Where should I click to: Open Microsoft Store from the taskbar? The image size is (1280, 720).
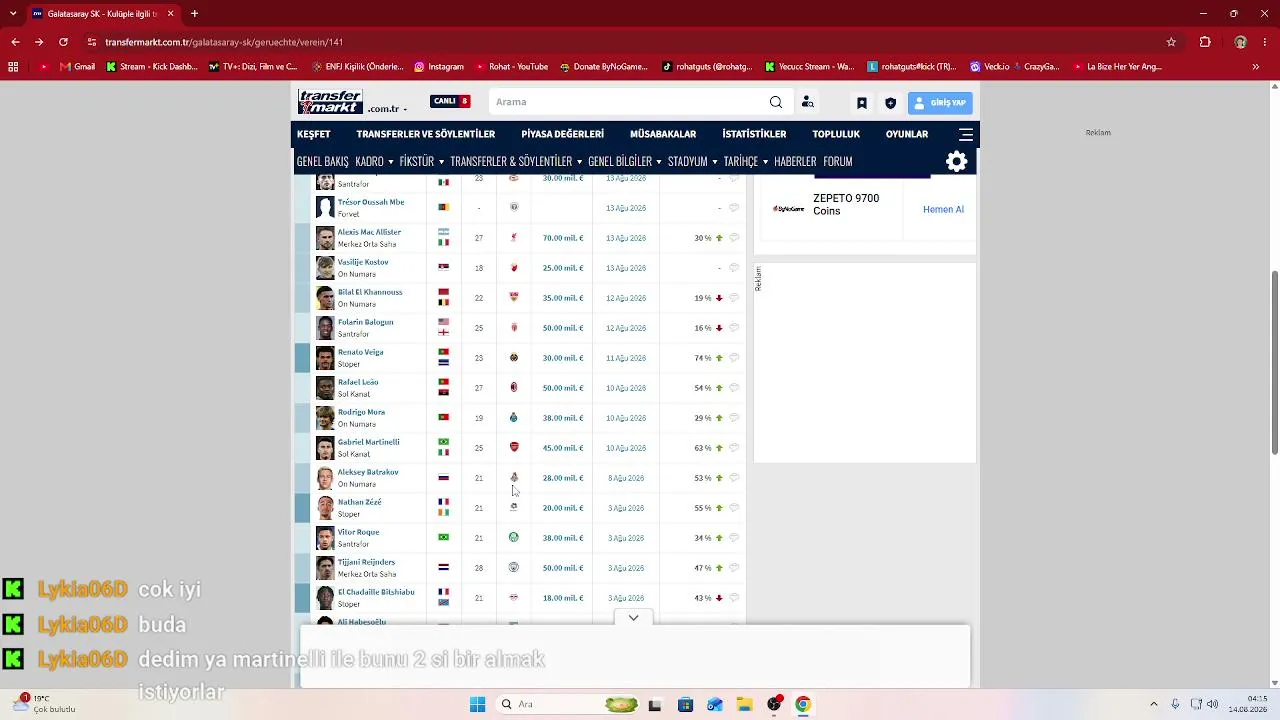(685, 705)
